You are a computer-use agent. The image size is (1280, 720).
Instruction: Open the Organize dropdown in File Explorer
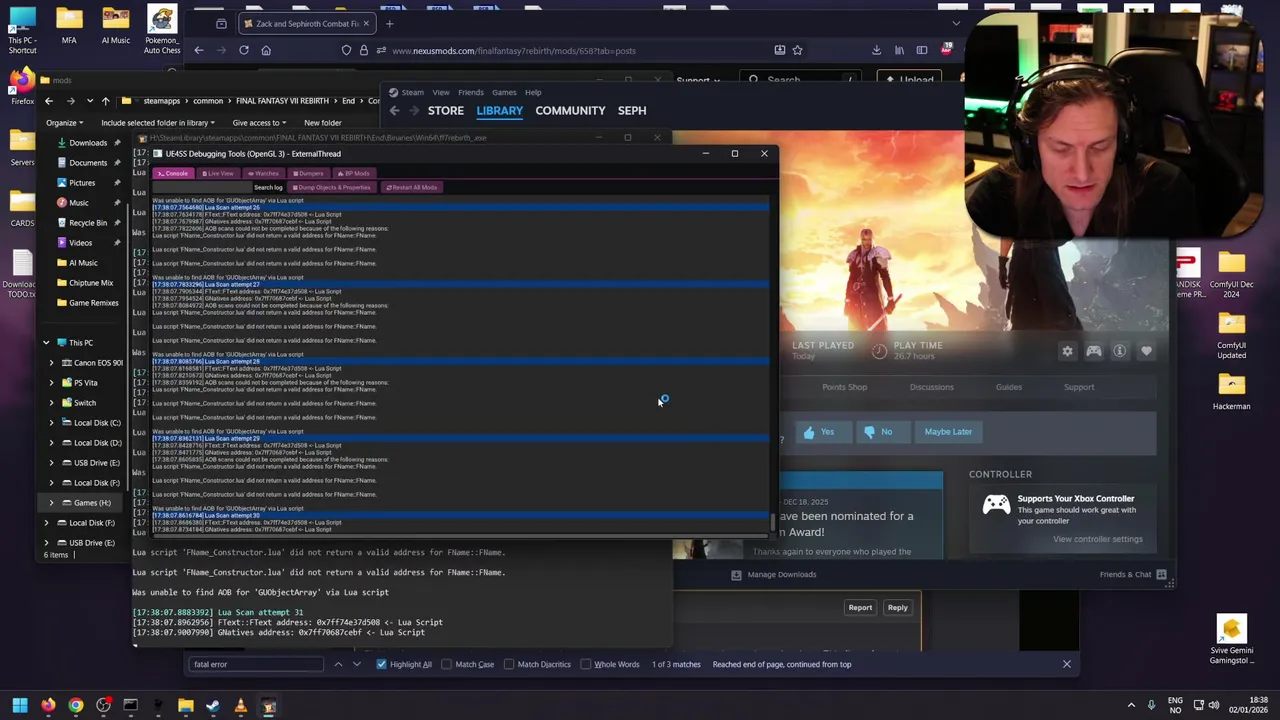[64, 123]
